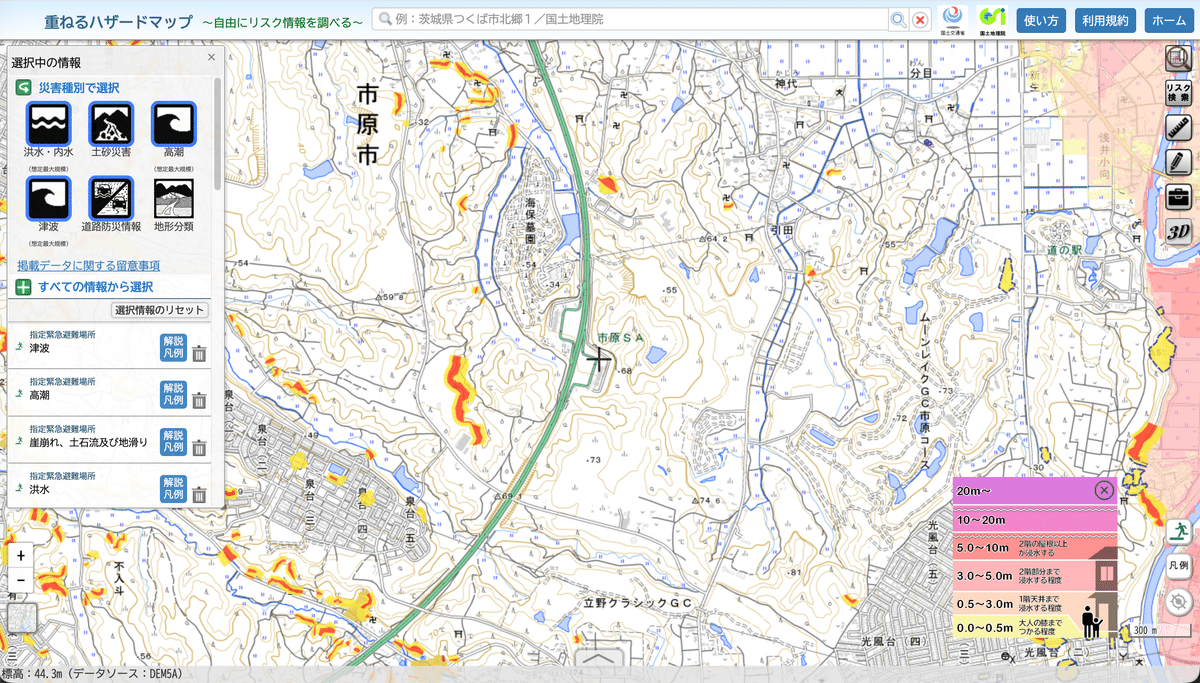Screen dimensions: 1200x683
Task: Click the 災害種別で選択 heading text
Action: click(79, 88)
